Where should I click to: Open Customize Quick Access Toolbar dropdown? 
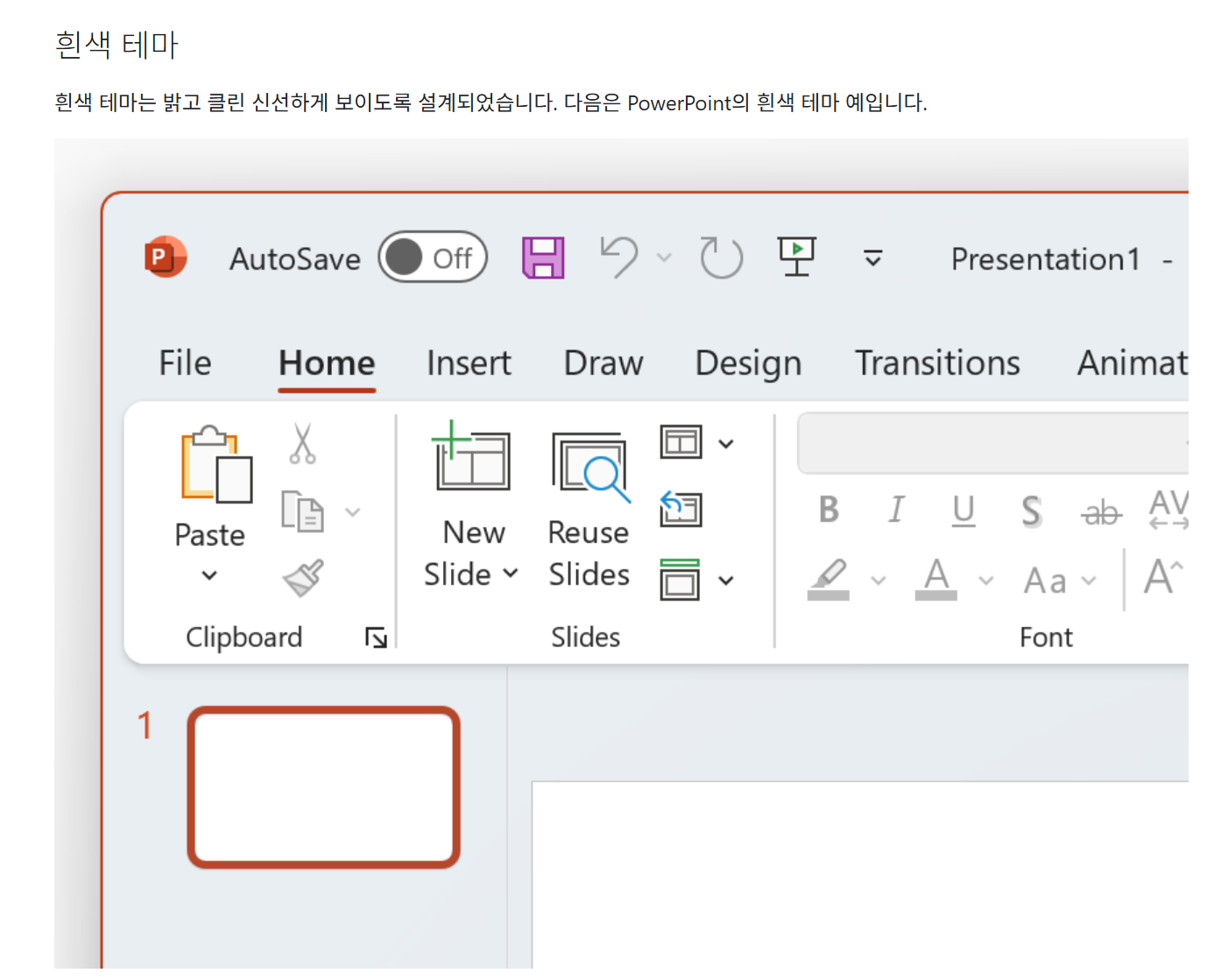(x=873, y=258)
